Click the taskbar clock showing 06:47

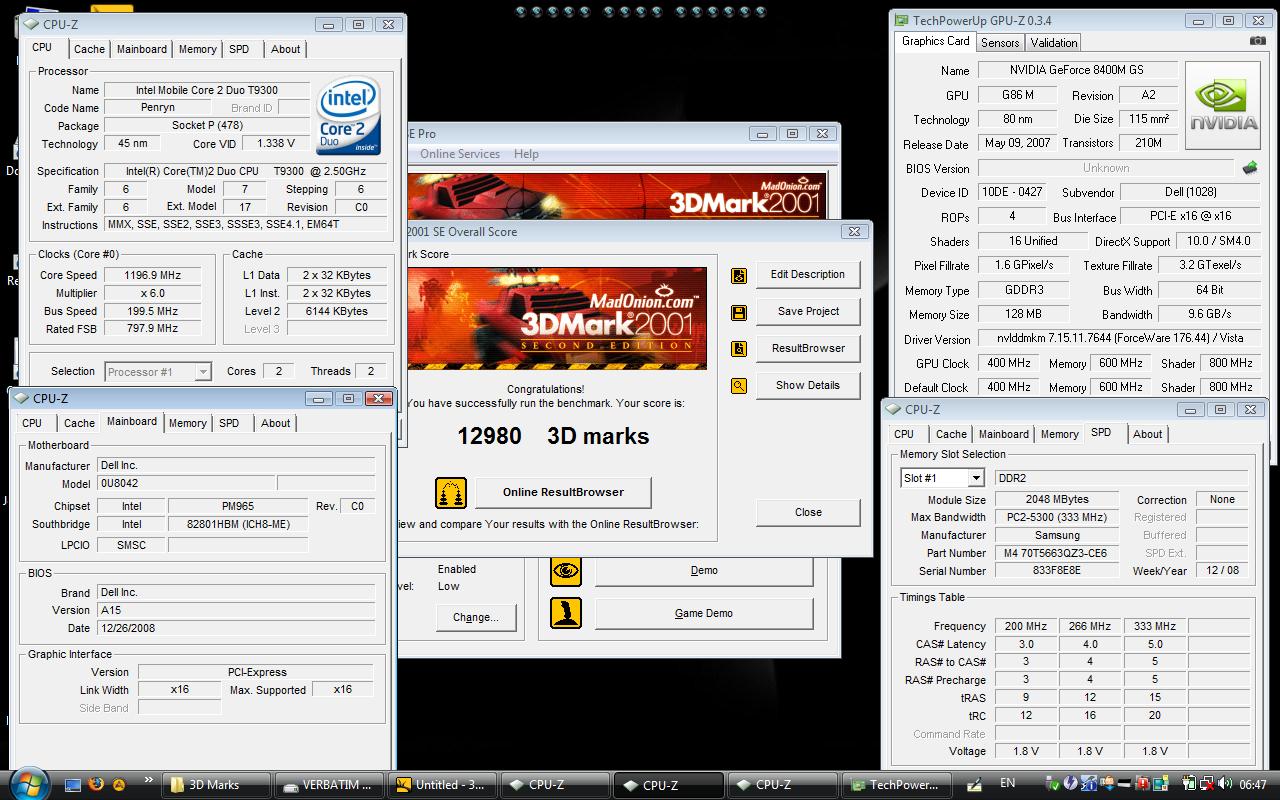point(1252,784)
